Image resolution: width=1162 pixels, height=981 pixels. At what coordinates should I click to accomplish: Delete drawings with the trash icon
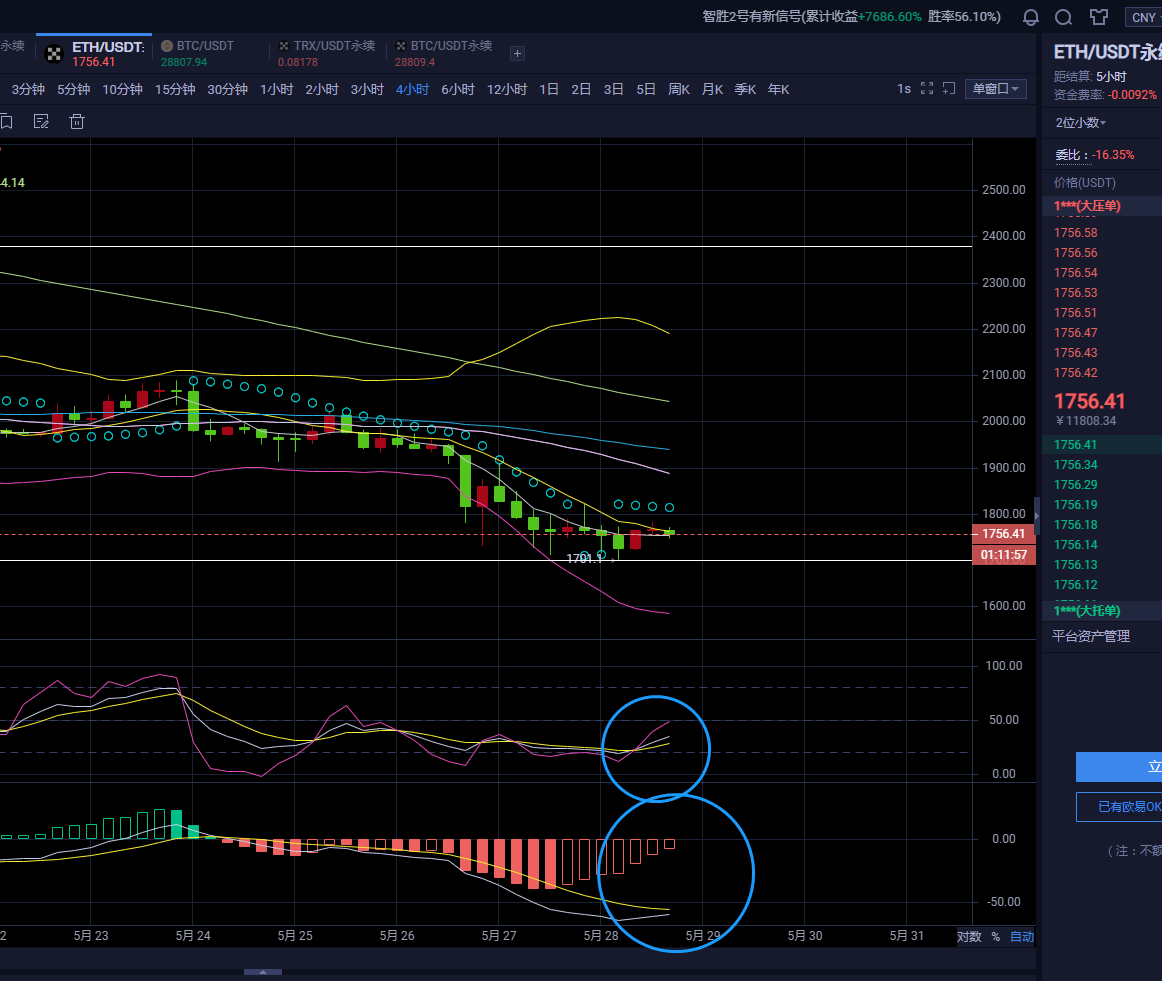pos(77,122)
